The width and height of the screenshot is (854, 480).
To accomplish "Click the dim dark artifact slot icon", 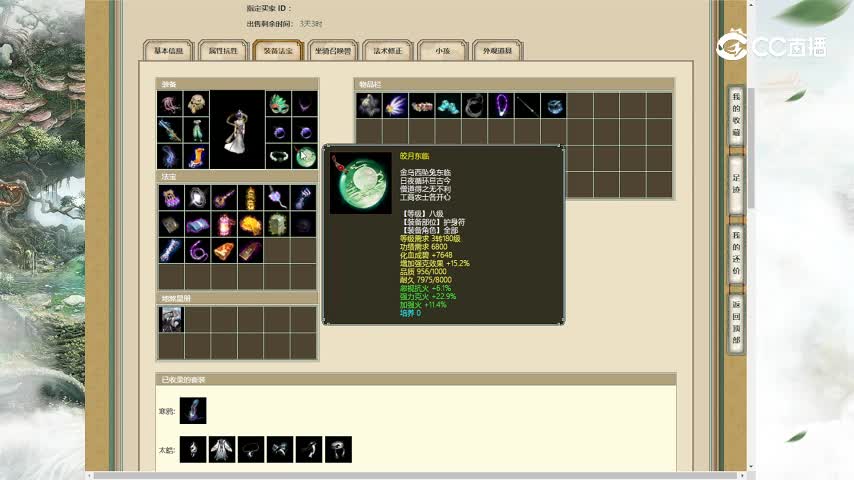I will click(x=303, y=224).
